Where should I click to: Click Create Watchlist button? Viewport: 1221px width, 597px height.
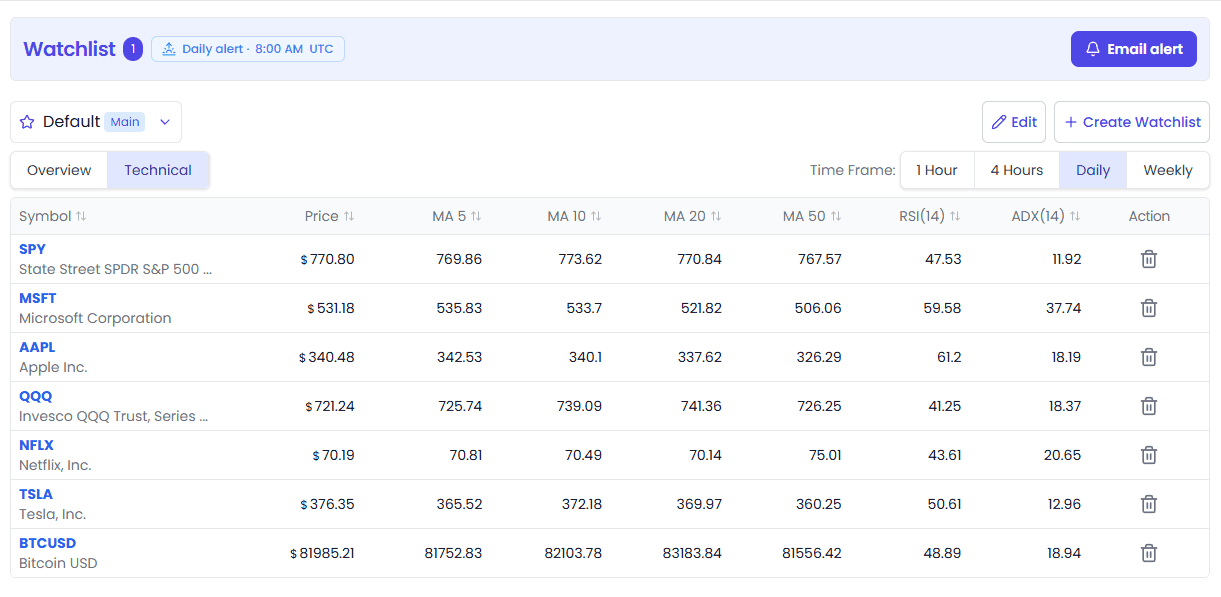coord(1132,122)
